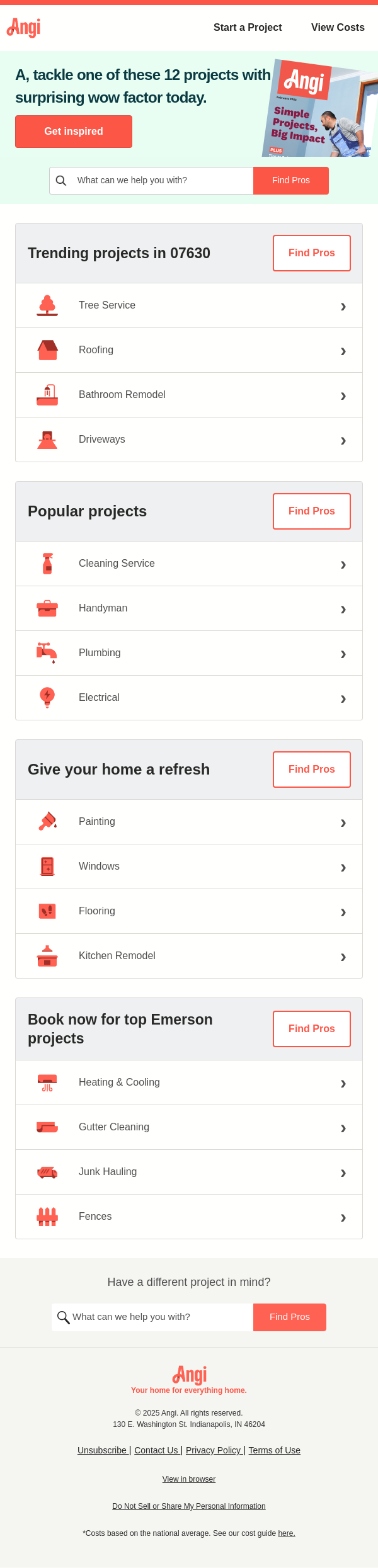The height and width of the screenshot is (1568, 378).
Task: Click the top search input field
Action: click(x=151, y=181)
